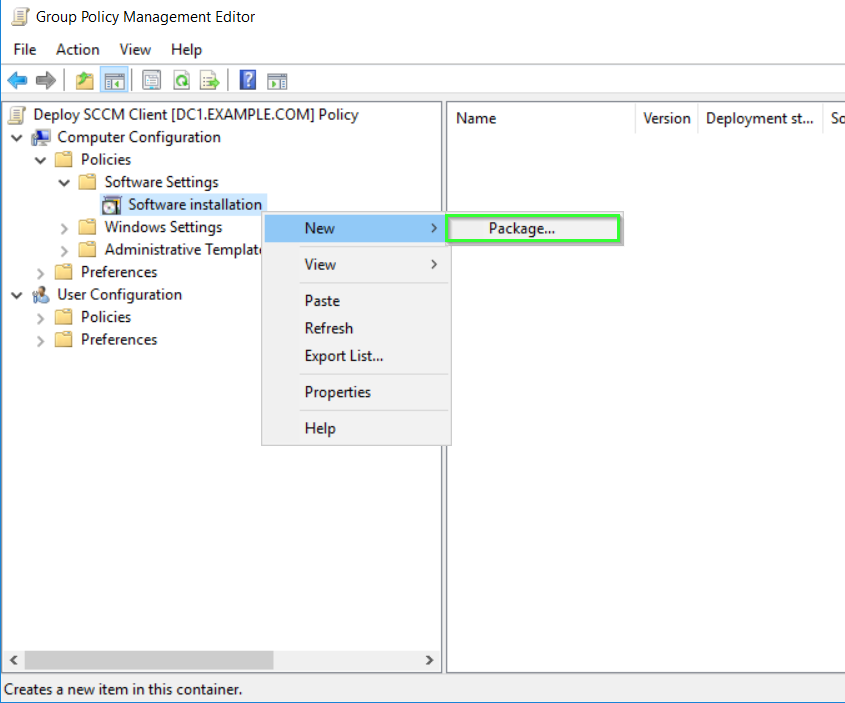Toggle the Show/Hide Action Pane icon
The height and width of the screenshot is (703, 845).
pyautogui.click(x=277, y=81)
